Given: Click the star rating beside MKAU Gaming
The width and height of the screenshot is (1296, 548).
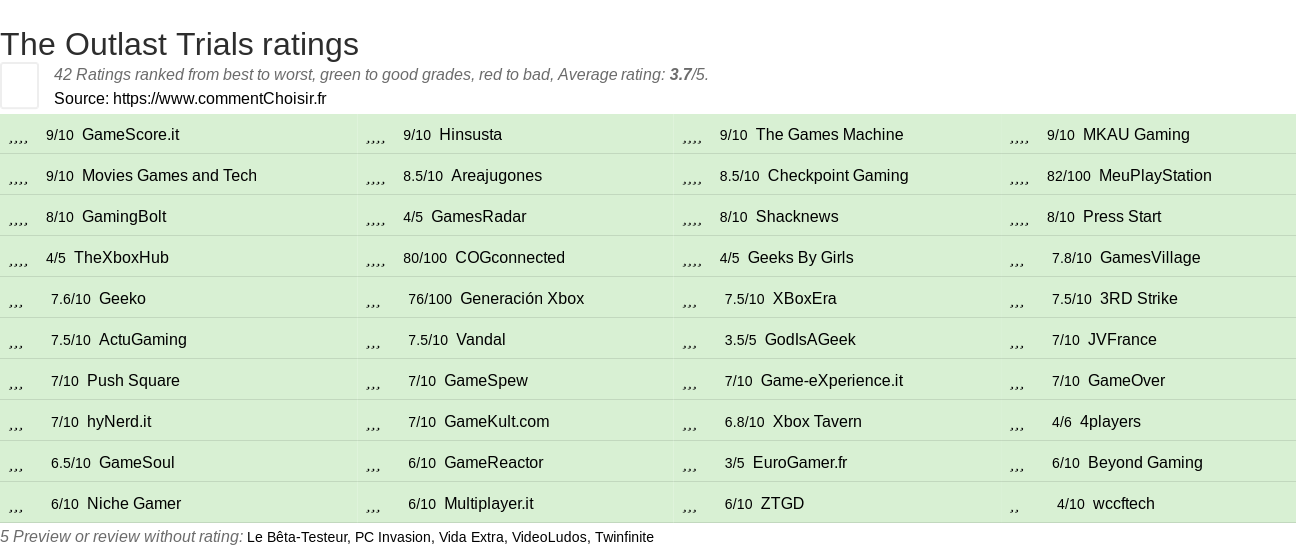Looking at the screenshot, I should pos(1020,136).
